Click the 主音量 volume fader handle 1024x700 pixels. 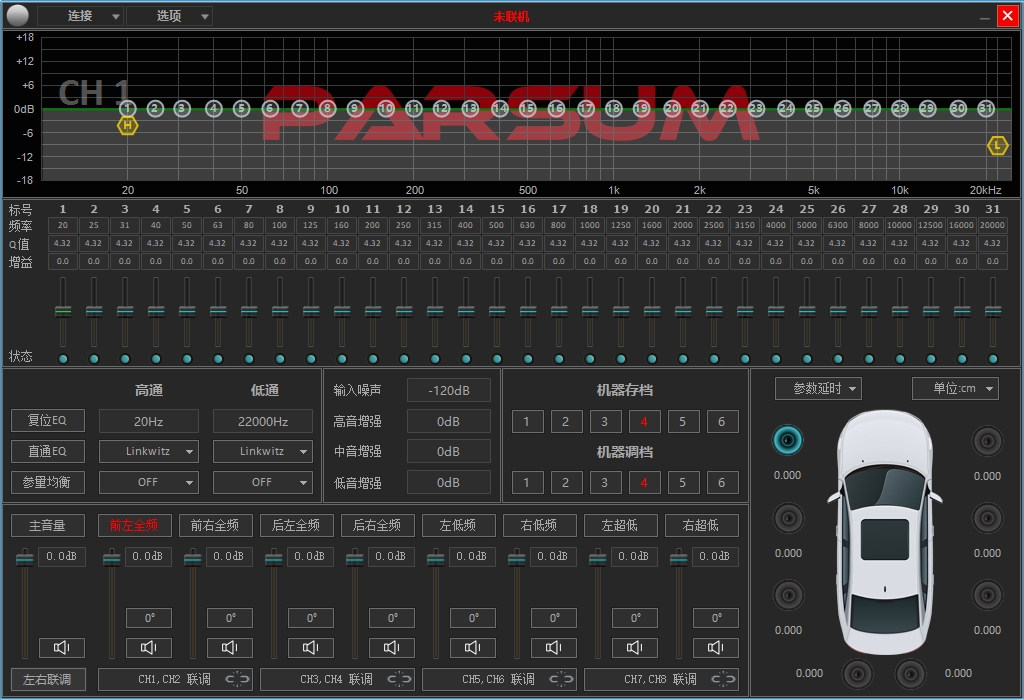click(25, 558)
